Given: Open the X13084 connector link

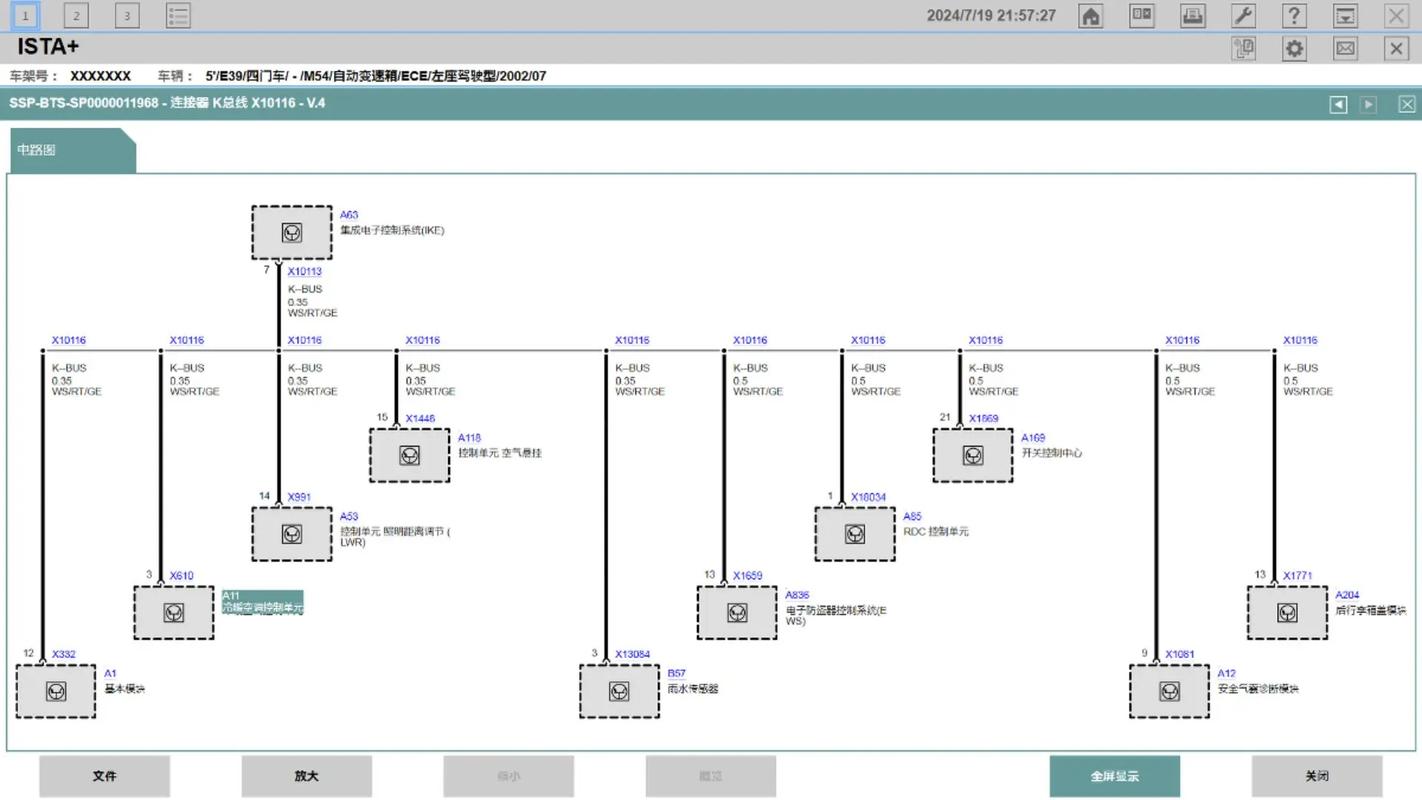Looking at the screenshot, I should point(632,655).
